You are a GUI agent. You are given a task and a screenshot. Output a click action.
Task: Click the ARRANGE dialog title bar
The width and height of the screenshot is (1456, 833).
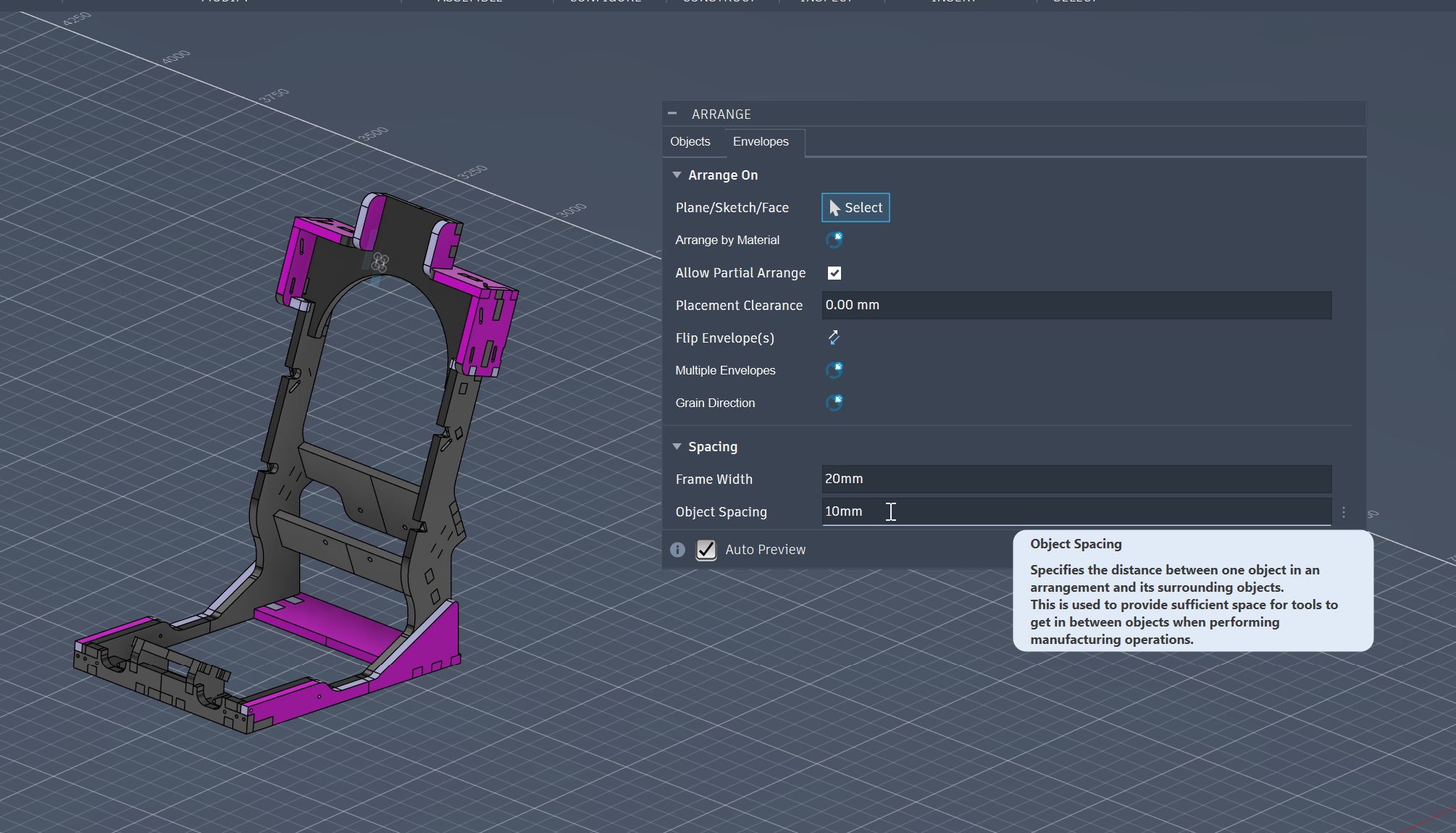[x=1014, y=114]
